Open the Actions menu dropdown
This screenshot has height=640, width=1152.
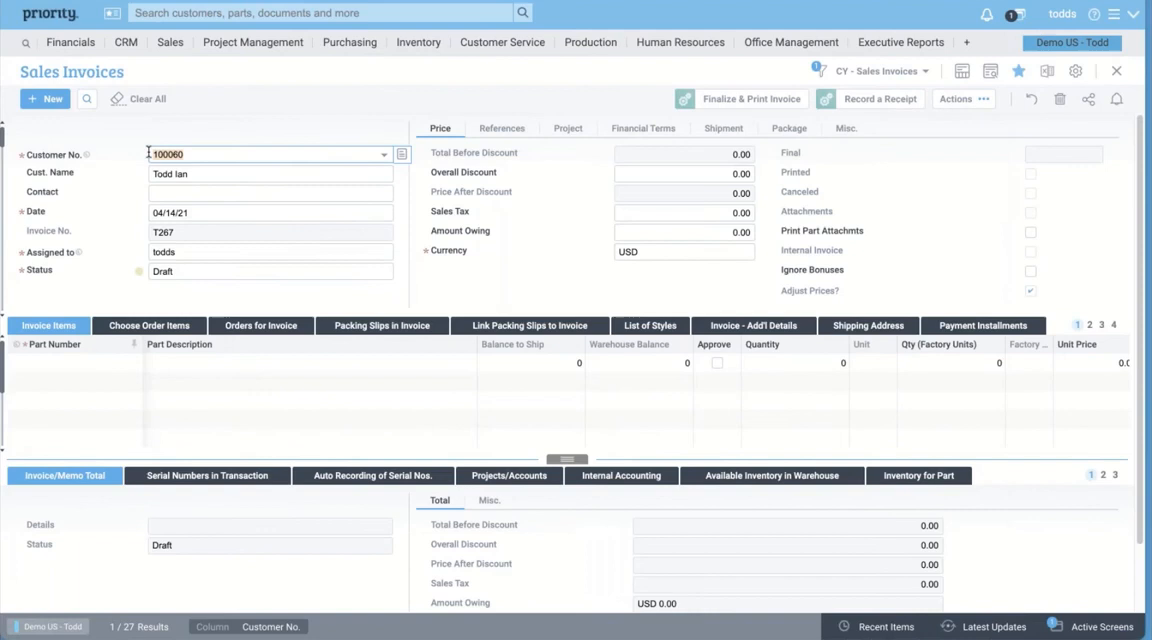(x=964, y=99)
